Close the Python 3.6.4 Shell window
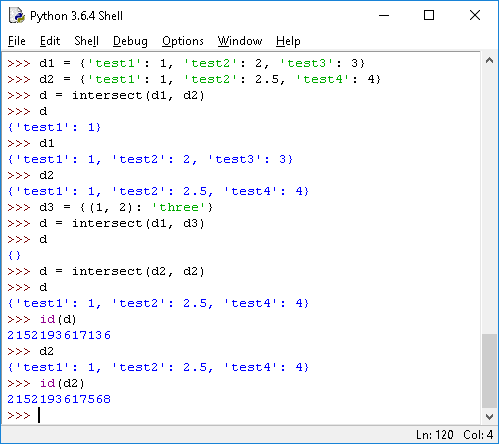This screenshot has height=444, width=499. click(475, 15)
